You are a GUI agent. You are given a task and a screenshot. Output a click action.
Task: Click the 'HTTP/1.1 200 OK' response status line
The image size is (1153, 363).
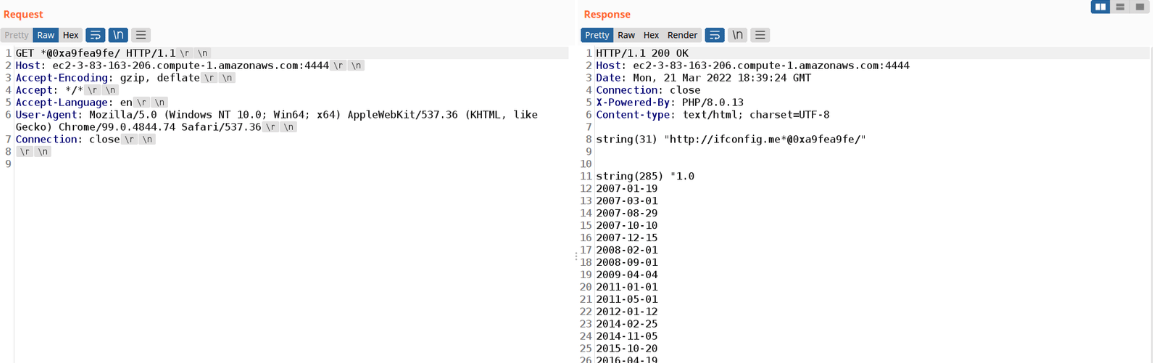point(643,53)
